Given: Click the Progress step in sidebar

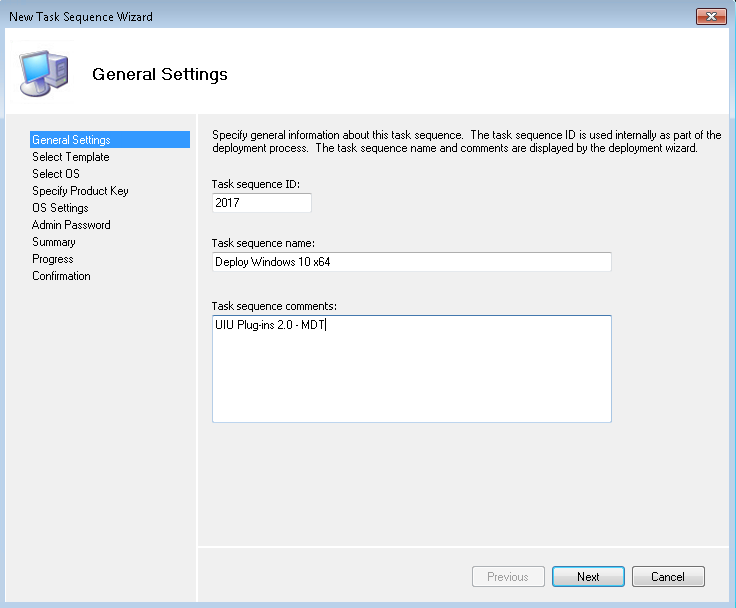Looking at the screenshot, I should point(52,259).
